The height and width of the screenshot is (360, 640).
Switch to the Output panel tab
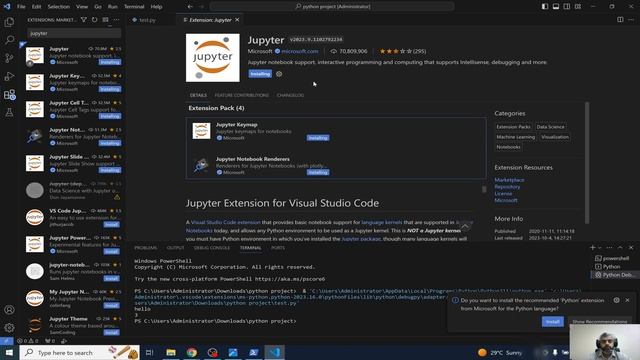[x=175, y=248]
